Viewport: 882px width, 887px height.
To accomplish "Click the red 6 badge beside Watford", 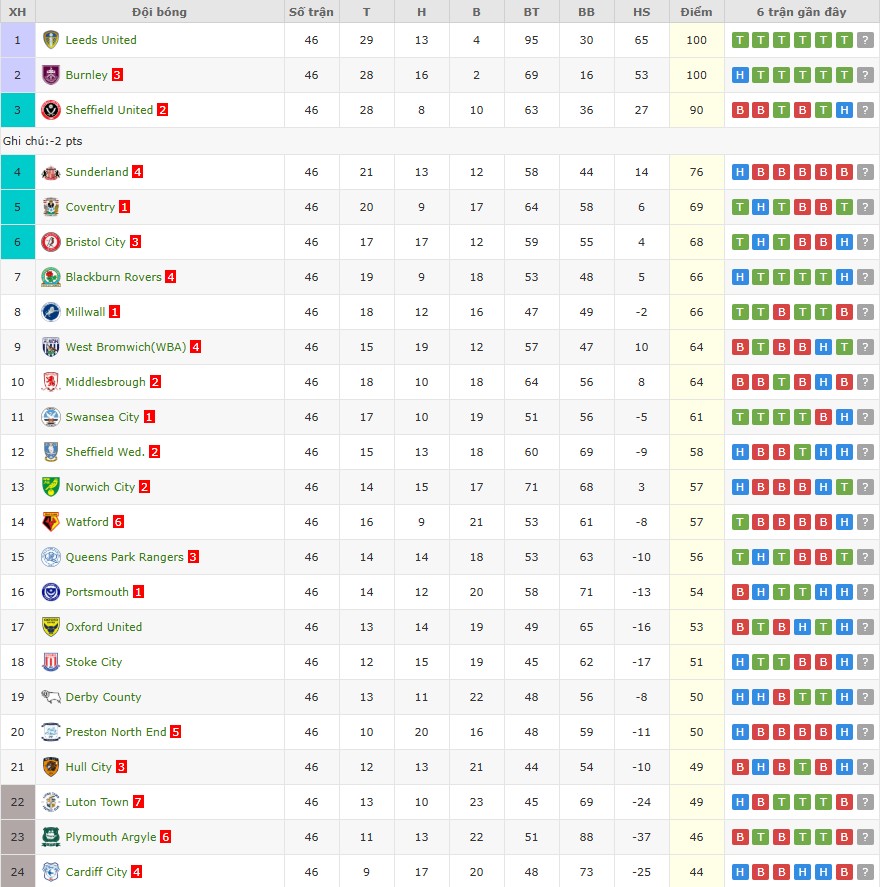I will pos(118,522).
